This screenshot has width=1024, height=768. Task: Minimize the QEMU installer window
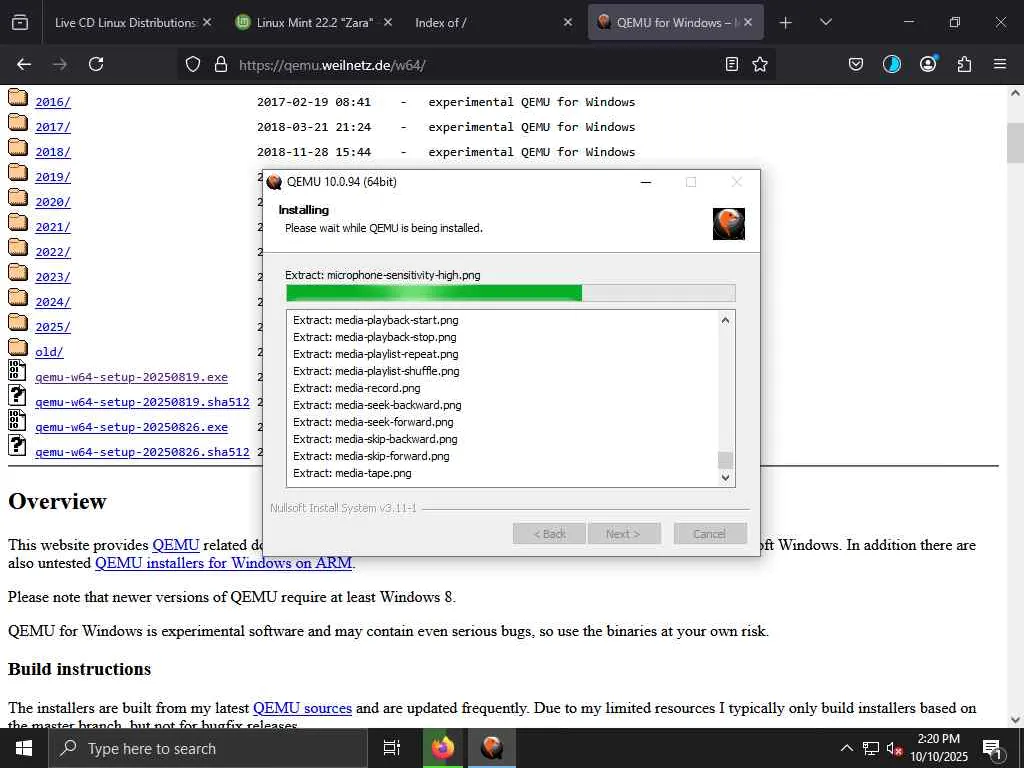[646, 182]
